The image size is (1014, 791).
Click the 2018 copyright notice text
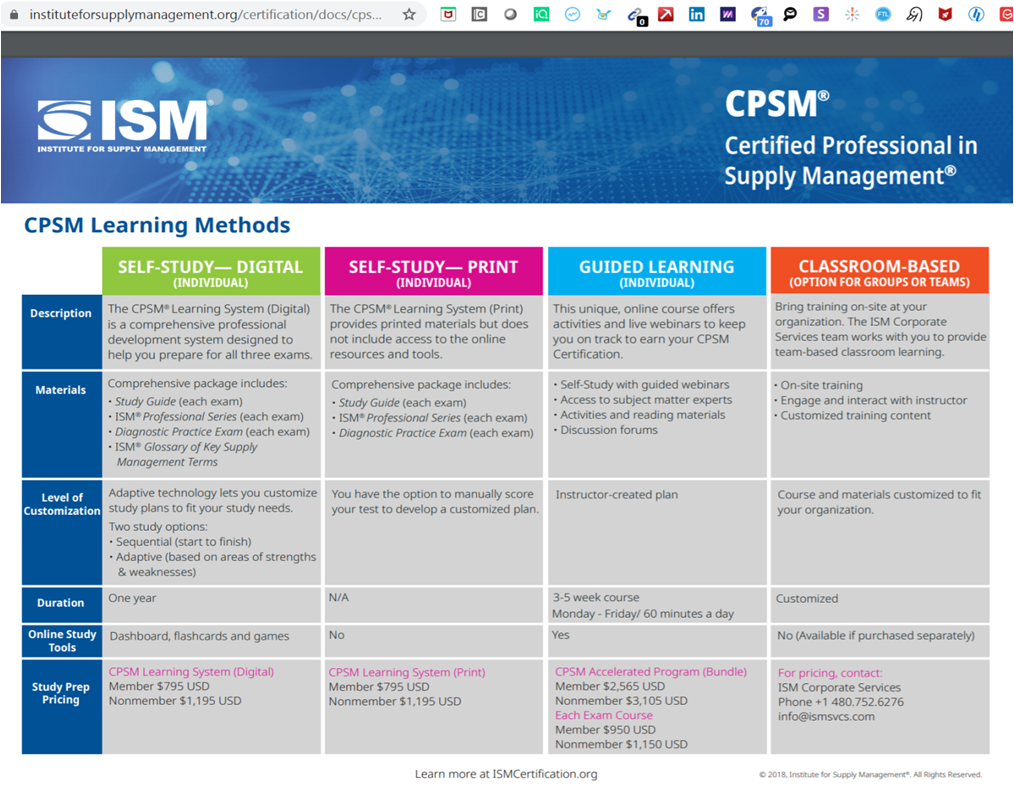(x=870, y=775)
